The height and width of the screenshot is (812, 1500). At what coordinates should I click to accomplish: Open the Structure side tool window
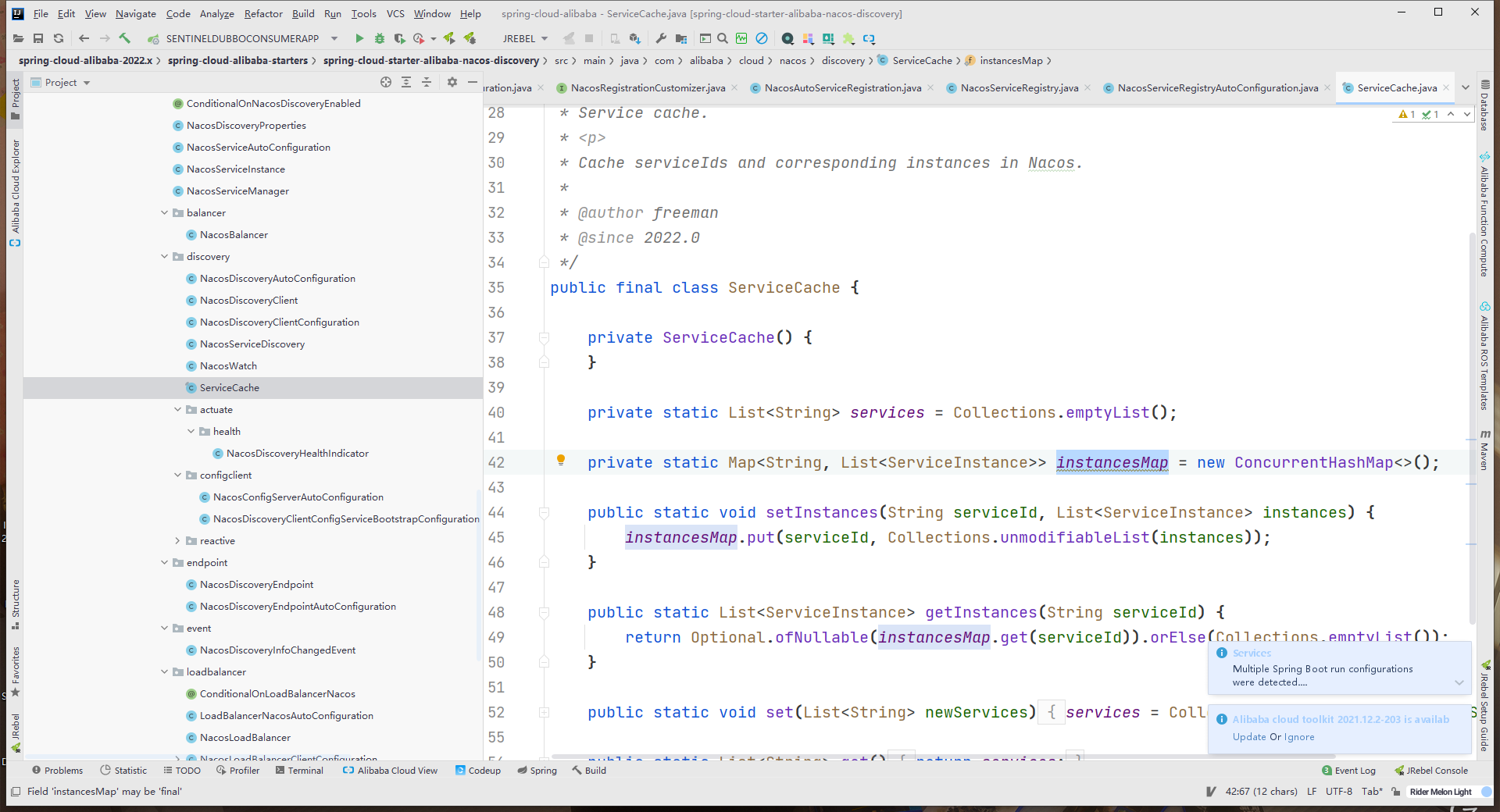point(15,604)
